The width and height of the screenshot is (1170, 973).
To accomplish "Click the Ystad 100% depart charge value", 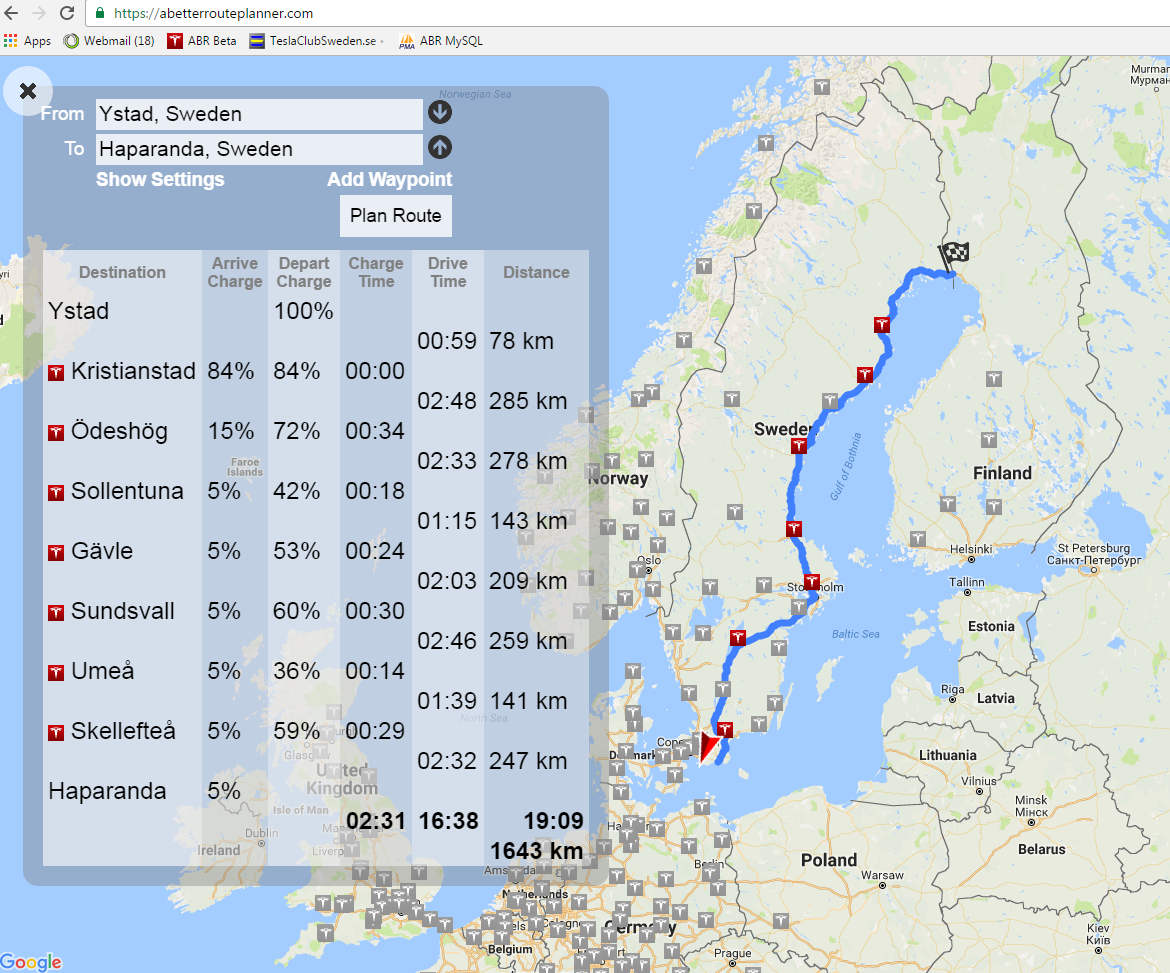I will tap(304, 311).
